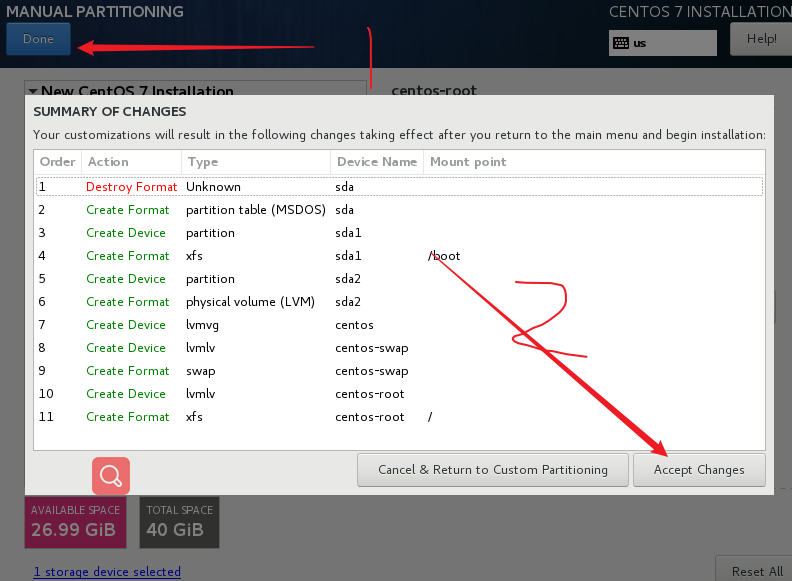Select row 8 lvmlv centos-swap
The width and height of the screenshot is (792, 581).
click(399, 348)
